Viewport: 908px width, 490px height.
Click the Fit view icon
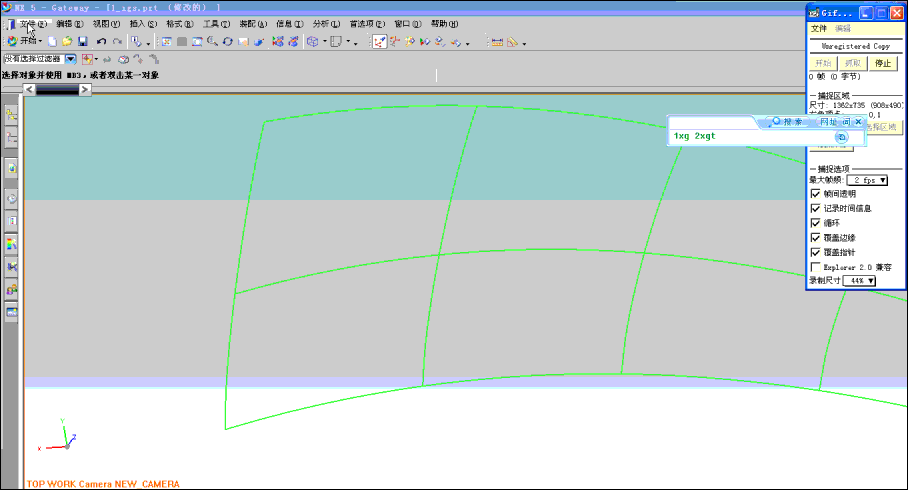pyautogui.click(x=166, y=42)
